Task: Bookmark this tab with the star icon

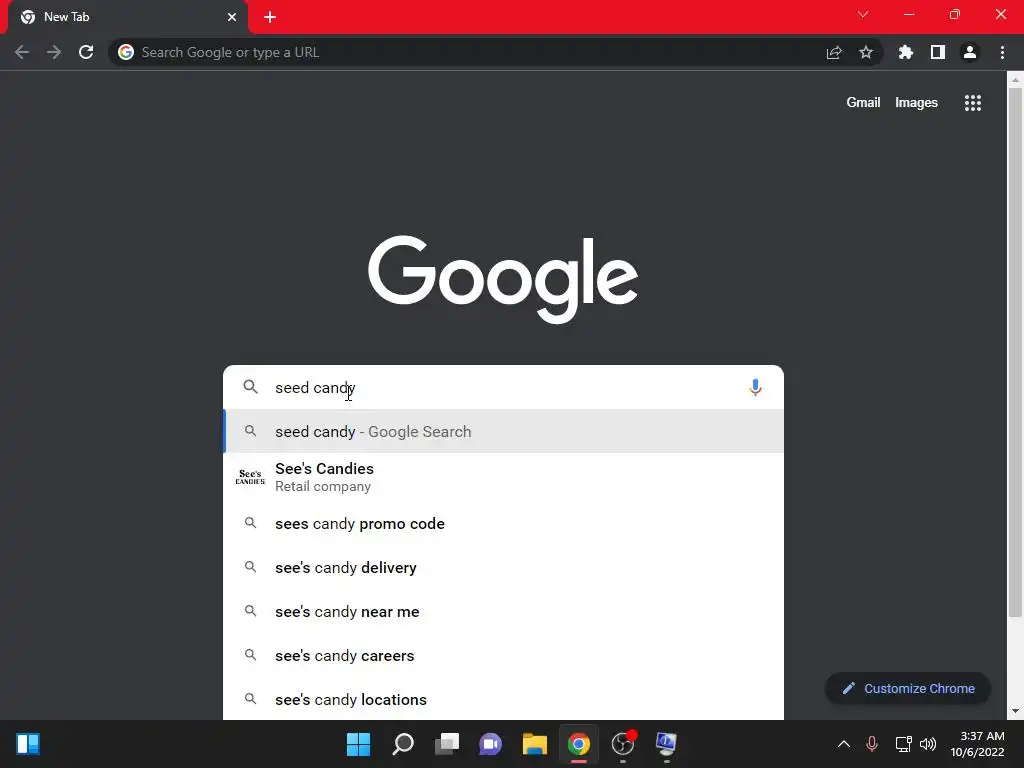Action: click(x=866, y=52)
